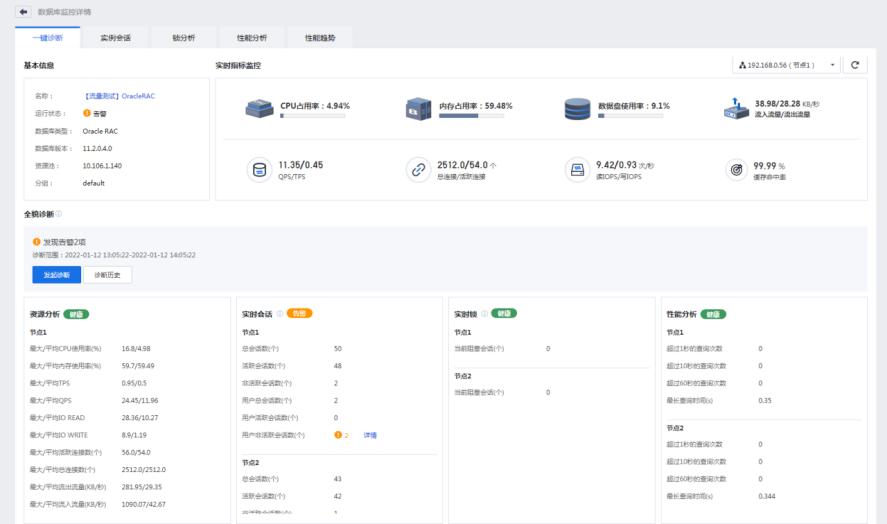
Task: Refresh the real-time monitoring data
Action: 855,65
